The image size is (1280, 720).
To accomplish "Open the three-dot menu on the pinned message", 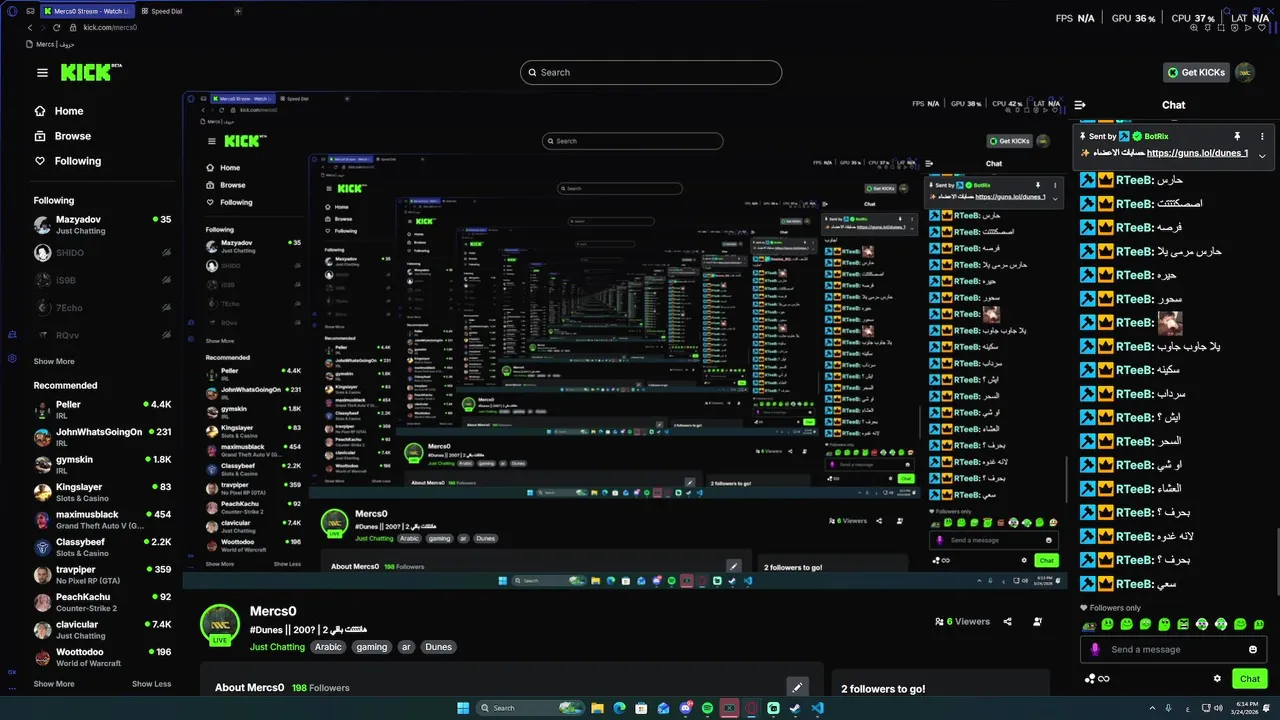I will click(x=1262, y=136).
